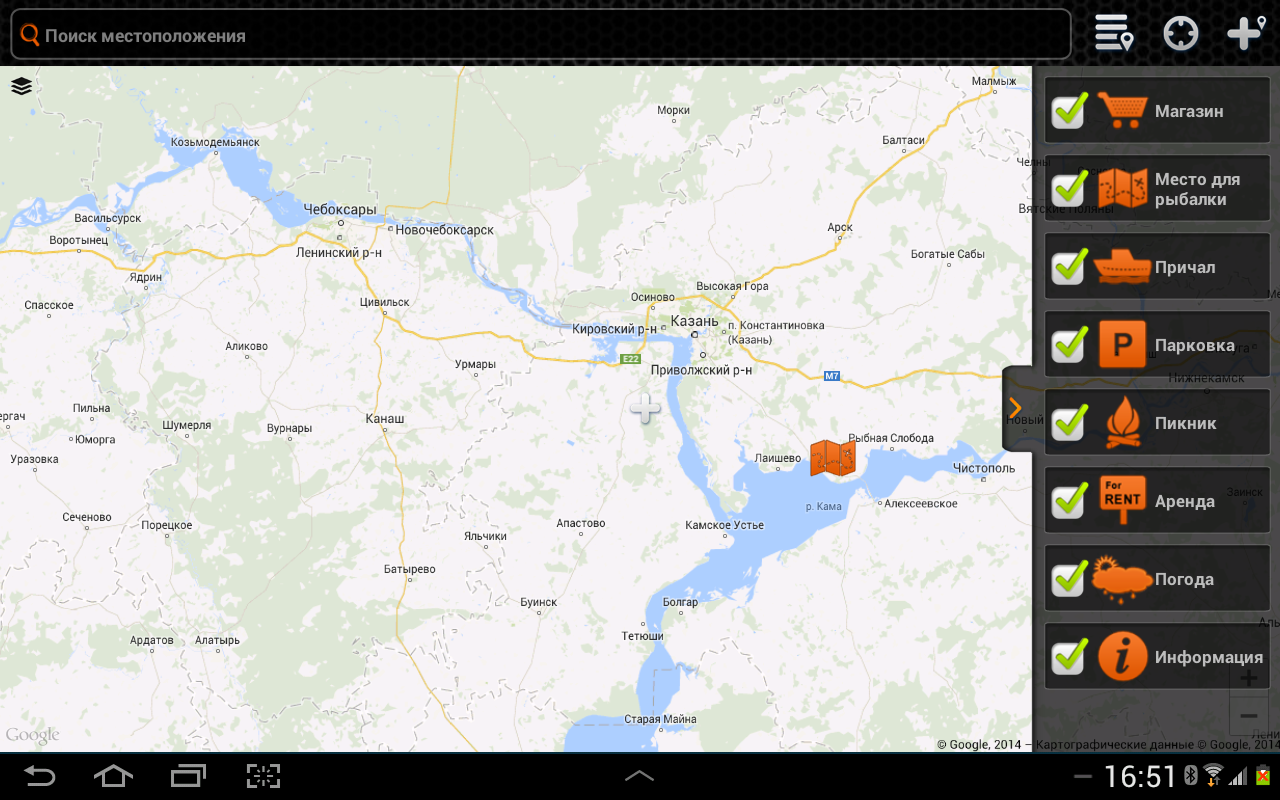Tap Старая Майна label on map
This screenshot has height=800, width=1280.
click(x=660, y=719)
